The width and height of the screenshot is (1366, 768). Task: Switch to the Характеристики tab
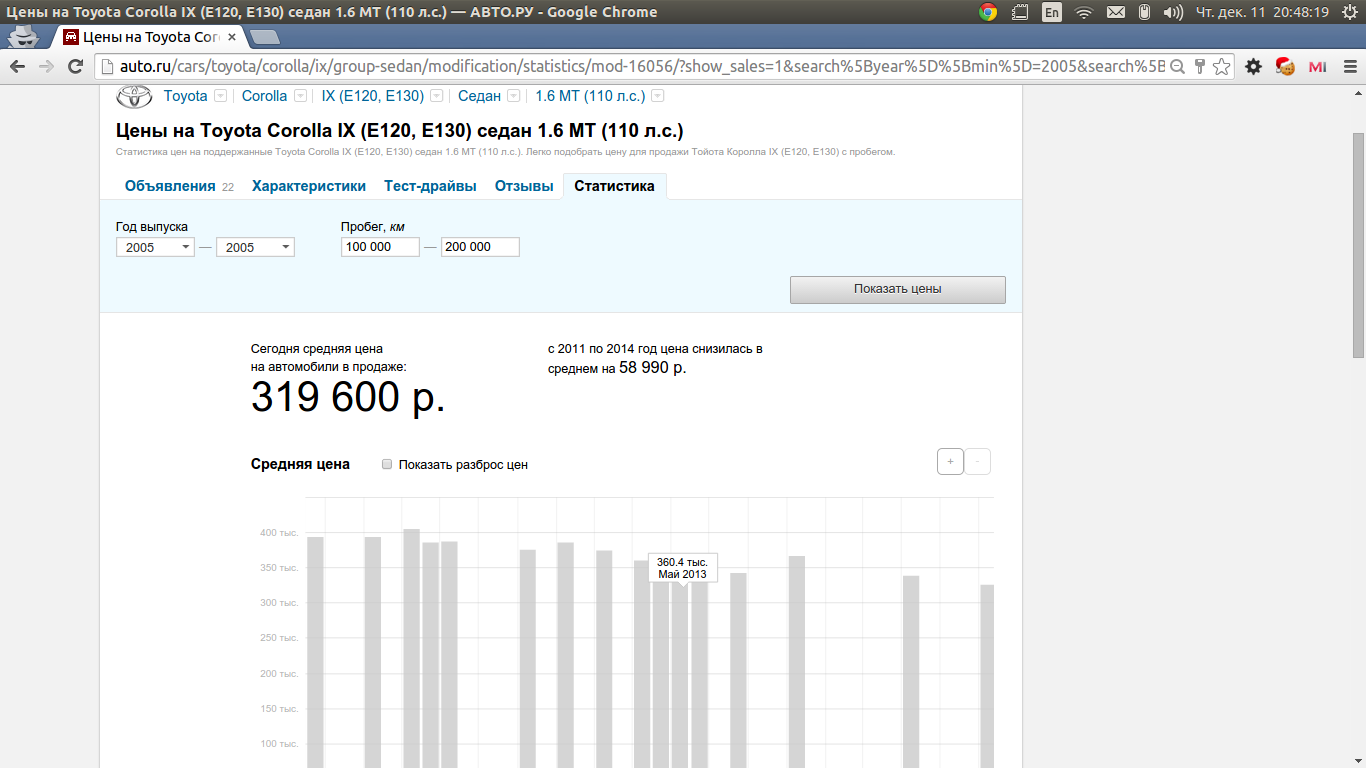click(309, 186)
